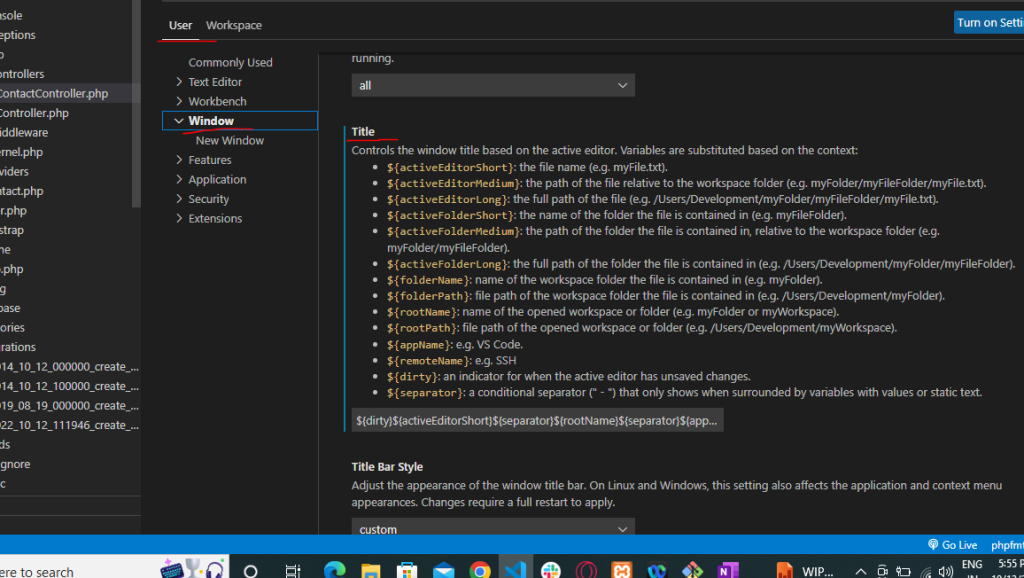The height and width of the screenshot is (578, 1024).
Task: Open Task View on the taskbar
Action: pyautogui.click(x=293, y=571)
